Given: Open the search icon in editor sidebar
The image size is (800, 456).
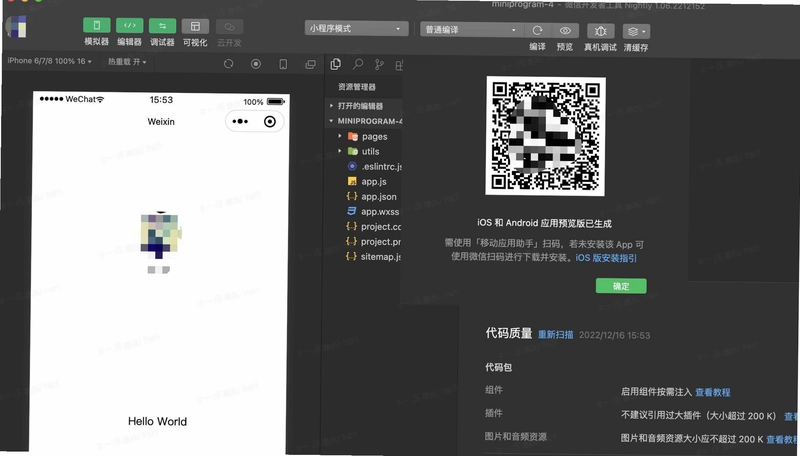Looking at the screenshot, I should 358,64.
